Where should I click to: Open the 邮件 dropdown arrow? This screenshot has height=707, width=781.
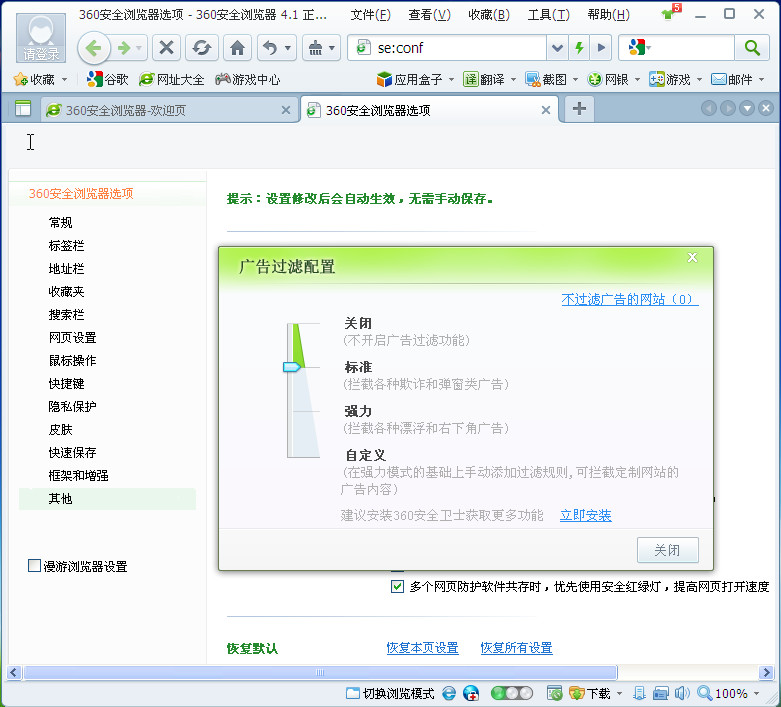click(761, 79)
